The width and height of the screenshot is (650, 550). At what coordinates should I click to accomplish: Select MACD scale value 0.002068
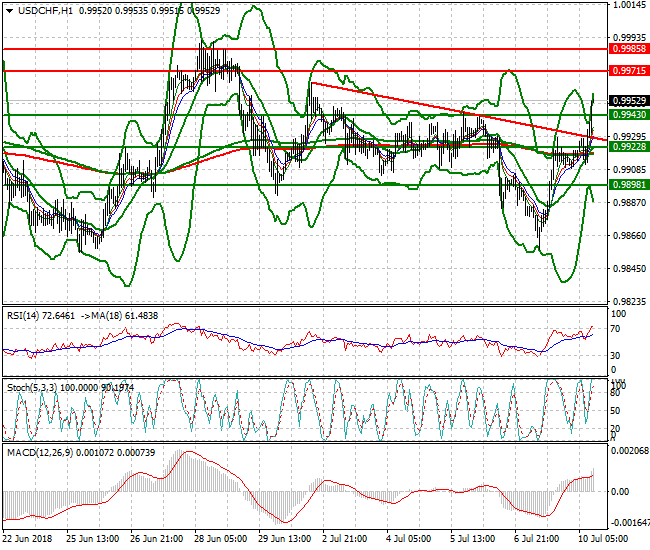(630, 451)
